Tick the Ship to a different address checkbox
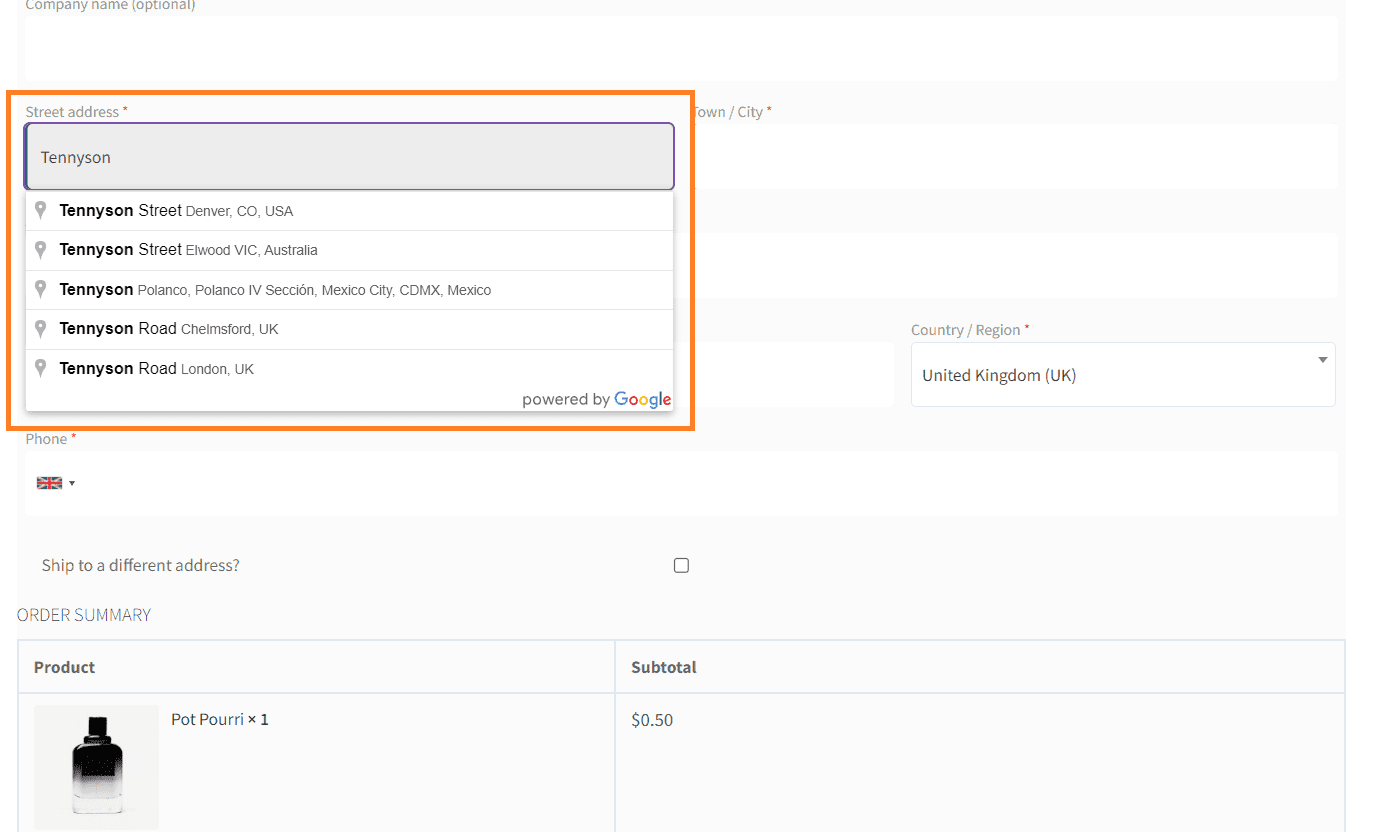 (x=681, y=566)
